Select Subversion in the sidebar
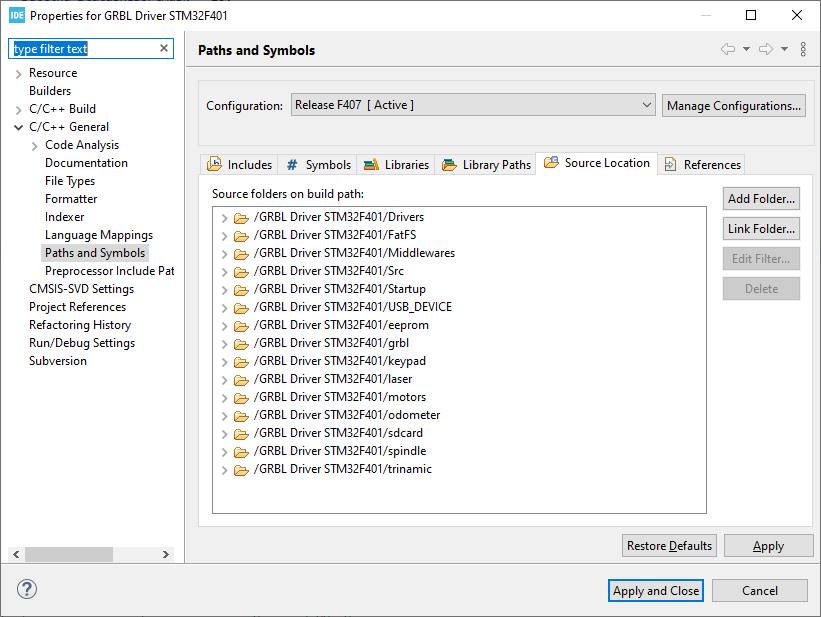This screenshot has width=821, height=617. (58, 361)
